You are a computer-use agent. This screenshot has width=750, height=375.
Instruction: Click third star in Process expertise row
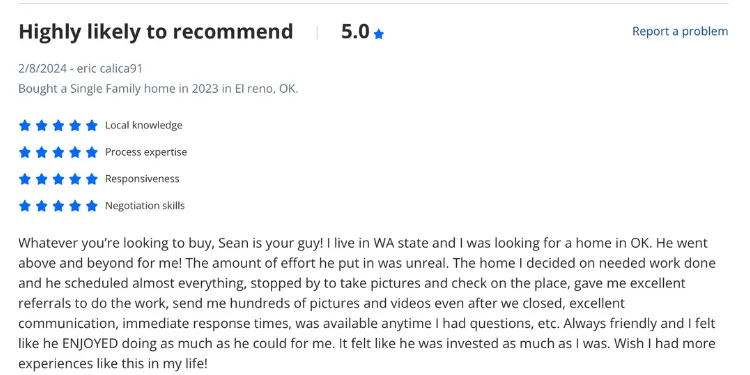point(58,152)
